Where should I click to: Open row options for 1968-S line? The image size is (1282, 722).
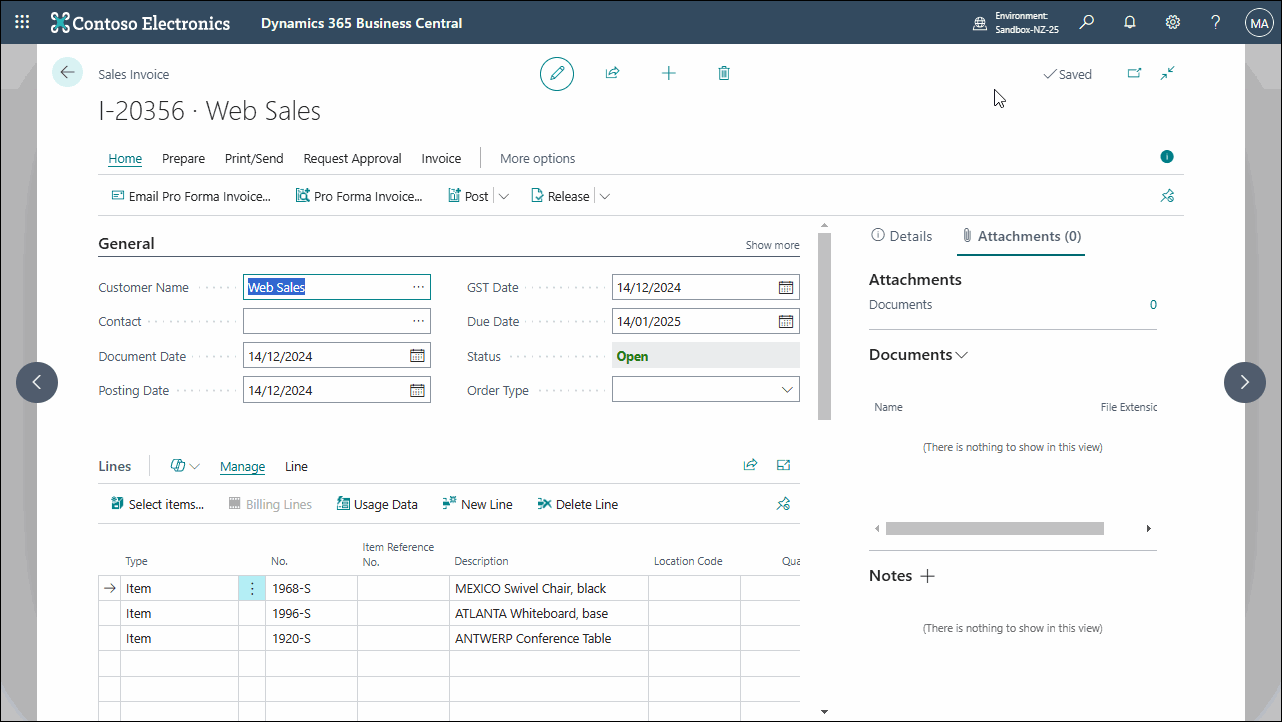(252, 588)
